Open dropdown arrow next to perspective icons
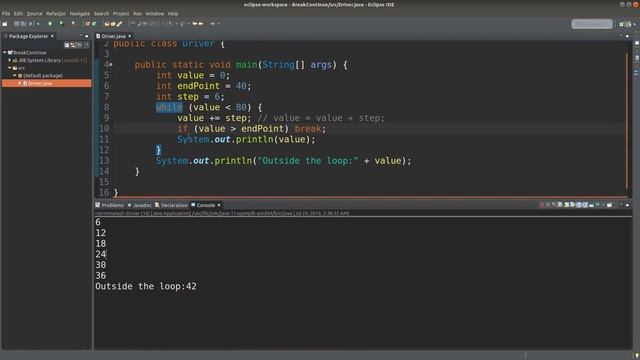This screenshot has width=640, height=360. pyautogui.click(x=635, y=24)
